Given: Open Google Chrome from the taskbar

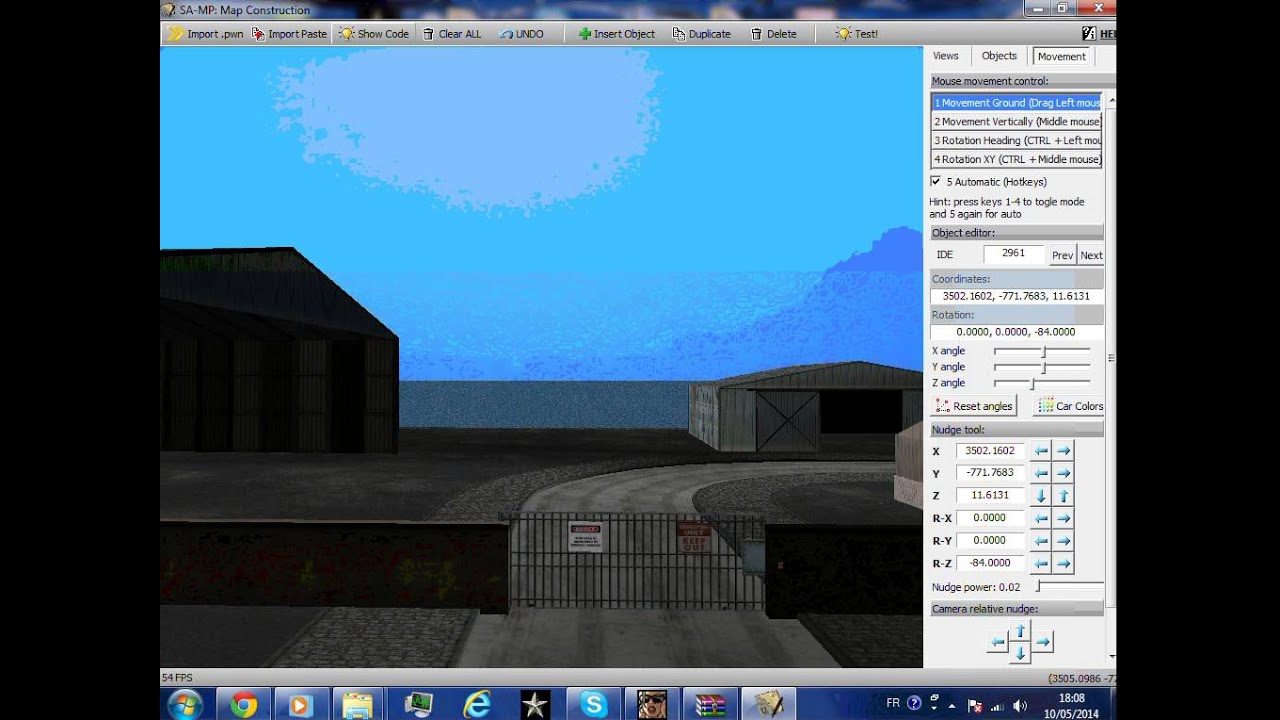Looking at the screenshot, I should 243,704.
